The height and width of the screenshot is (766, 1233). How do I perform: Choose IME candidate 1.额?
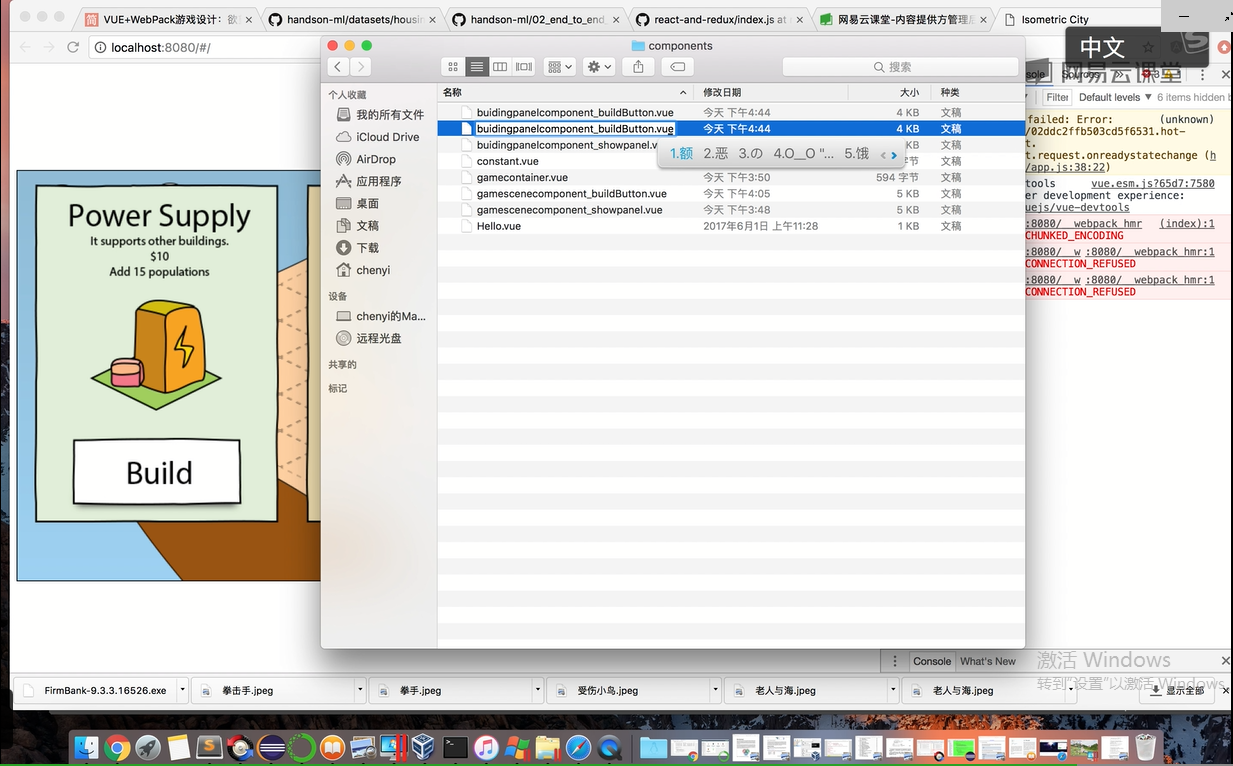point(681,154)
